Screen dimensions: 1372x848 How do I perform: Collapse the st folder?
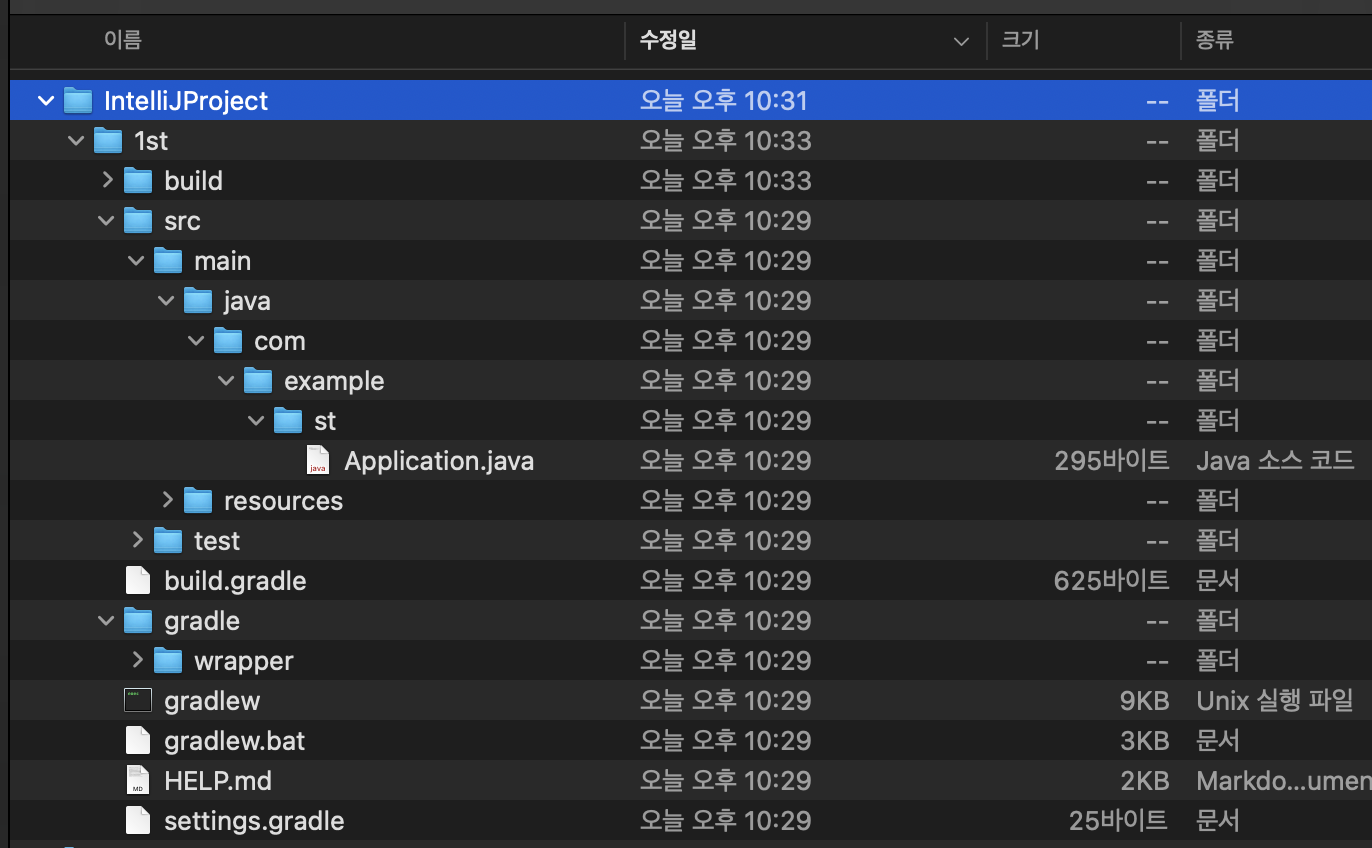[x=256, y=421]
